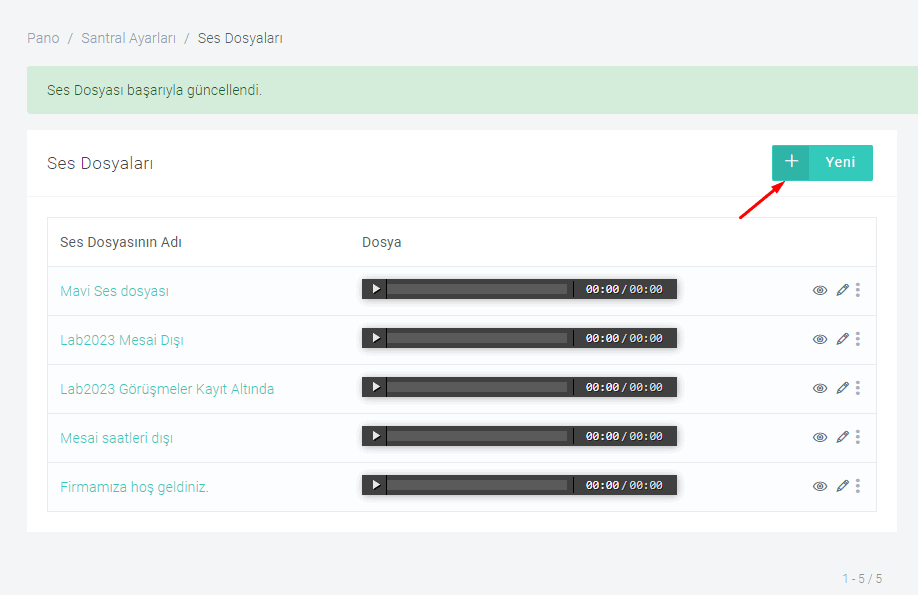View Mavi Ses dosyası using eye icon
918x595 pixels.
[820, 290]
